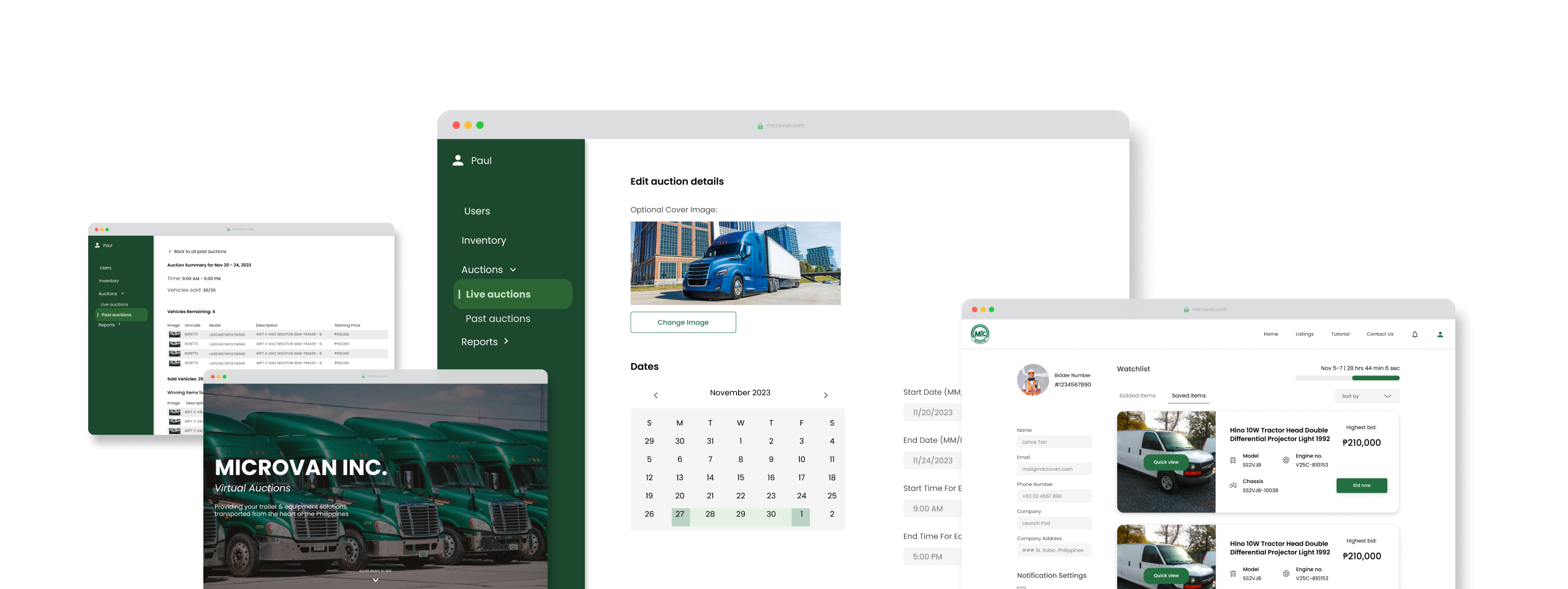Select Inventory in the large admin sidebar
The image size is (1568, 589).
(x=484, y=241)
